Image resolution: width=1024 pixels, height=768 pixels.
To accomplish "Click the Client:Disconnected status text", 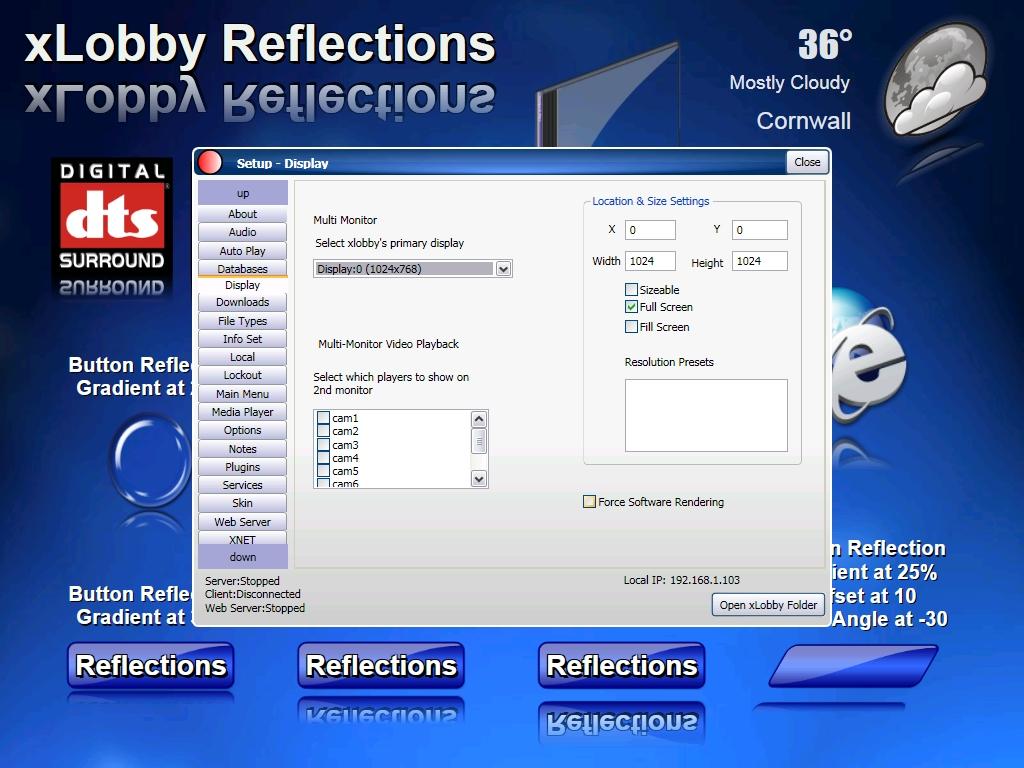I will [x=253, y=594].
